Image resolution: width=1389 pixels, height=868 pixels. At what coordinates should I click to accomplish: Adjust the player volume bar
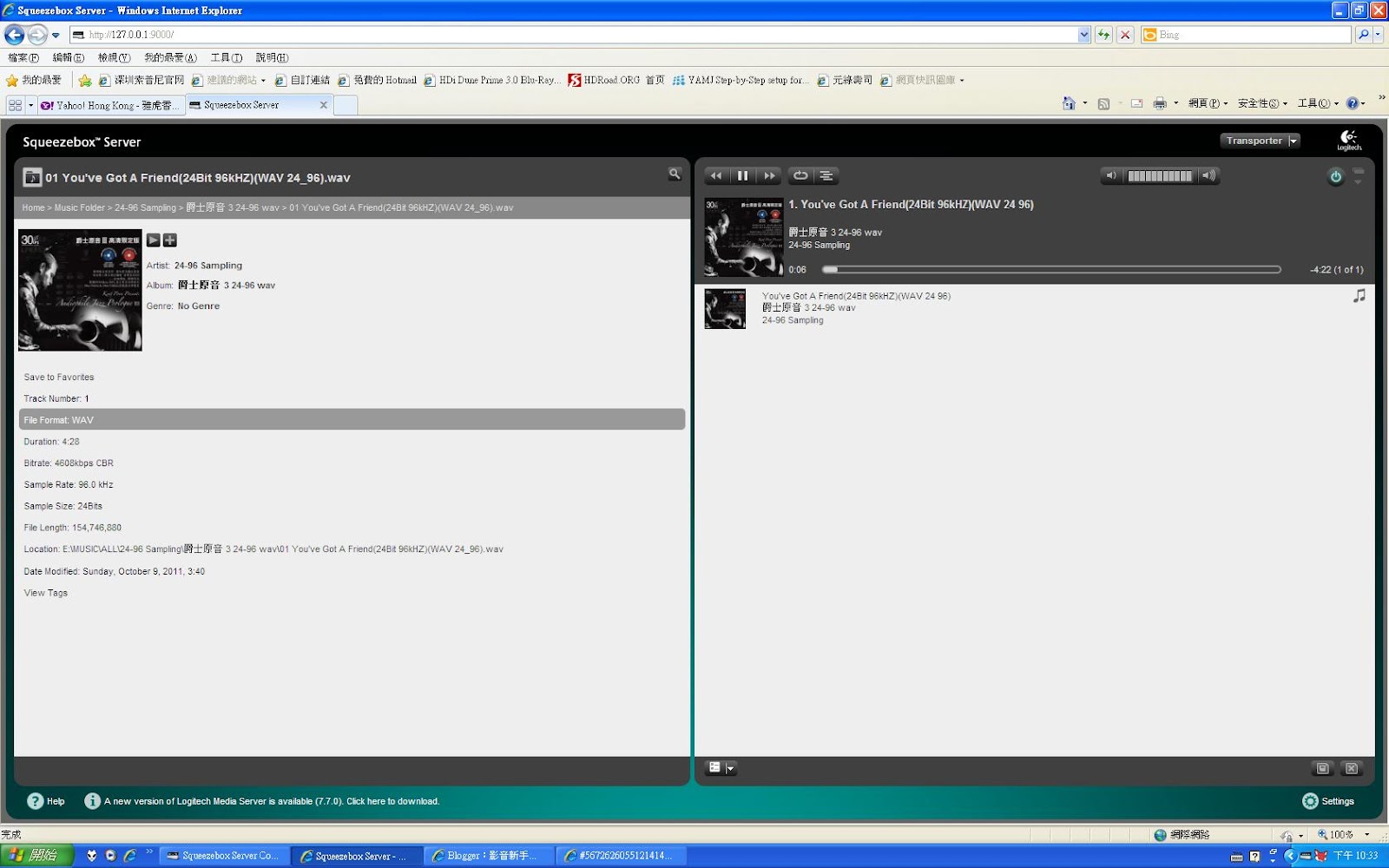(x=1160, y=176)
